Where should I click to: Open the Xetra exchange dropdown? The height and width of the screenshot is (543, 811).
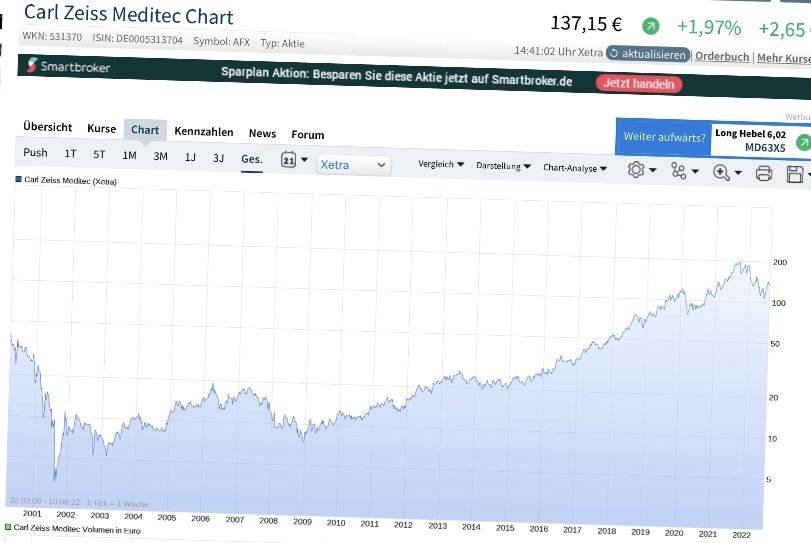354,164
